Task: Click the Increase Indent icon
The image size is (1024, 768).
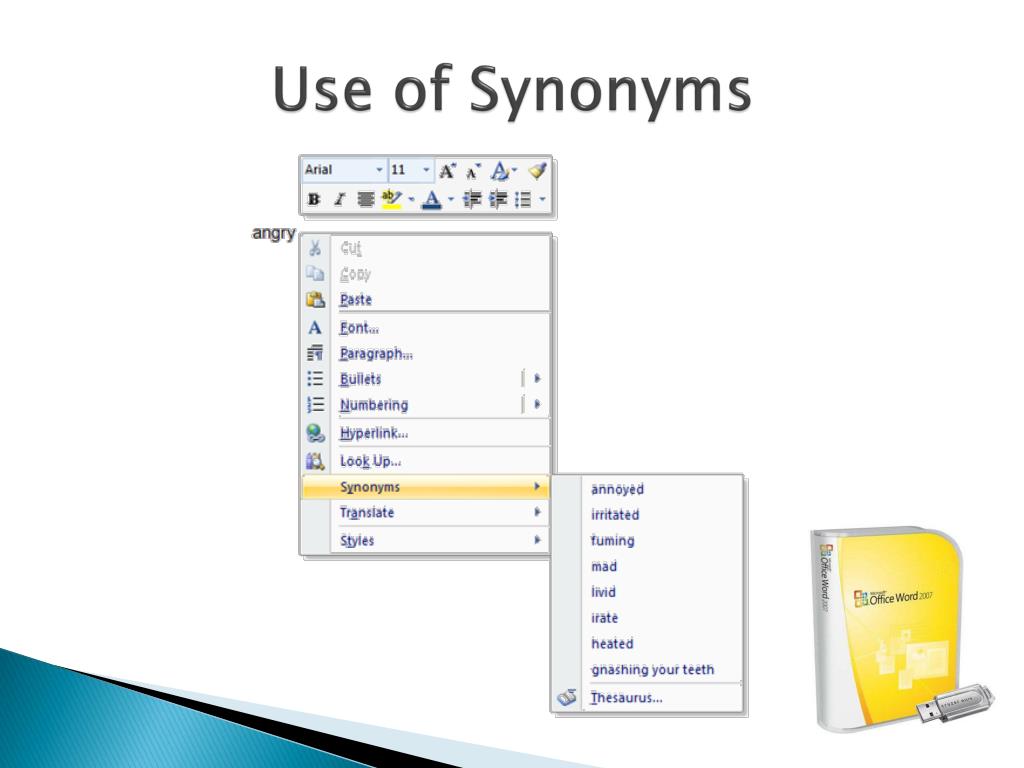Action: [498, 199]
